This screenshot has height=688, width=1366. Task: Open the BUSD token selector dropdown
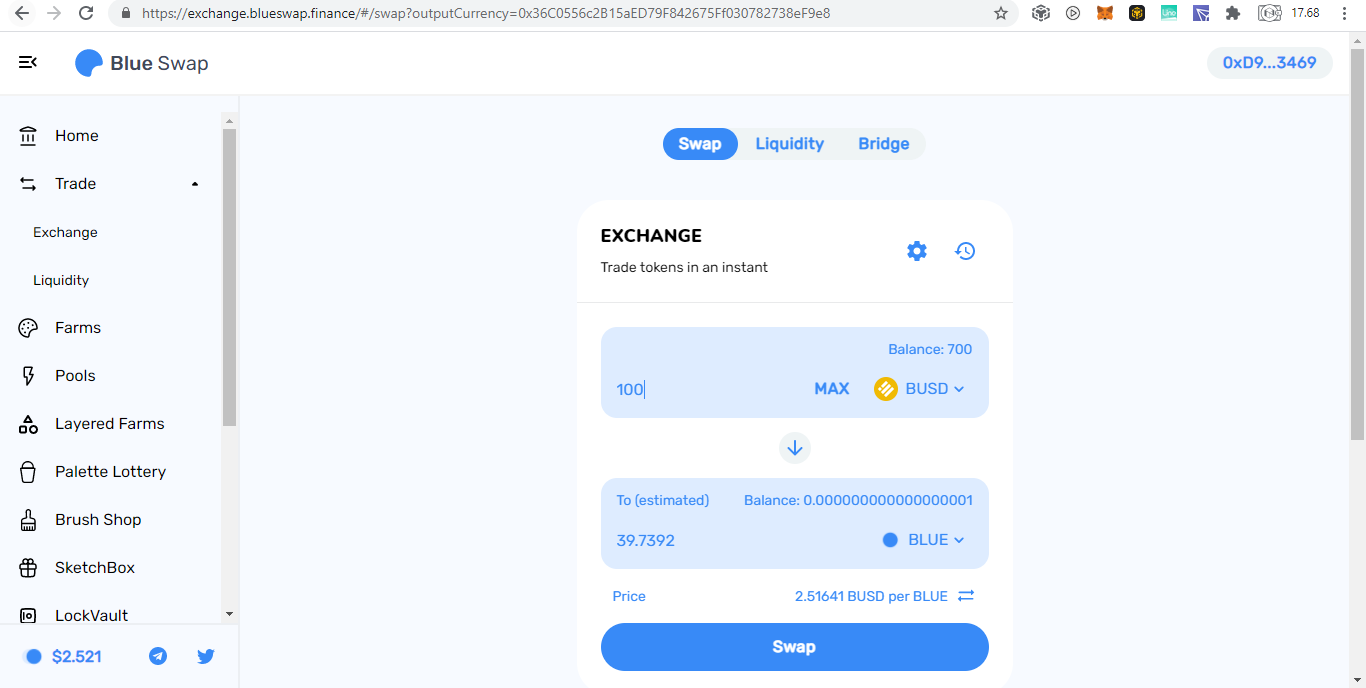[x=919, y=389]
